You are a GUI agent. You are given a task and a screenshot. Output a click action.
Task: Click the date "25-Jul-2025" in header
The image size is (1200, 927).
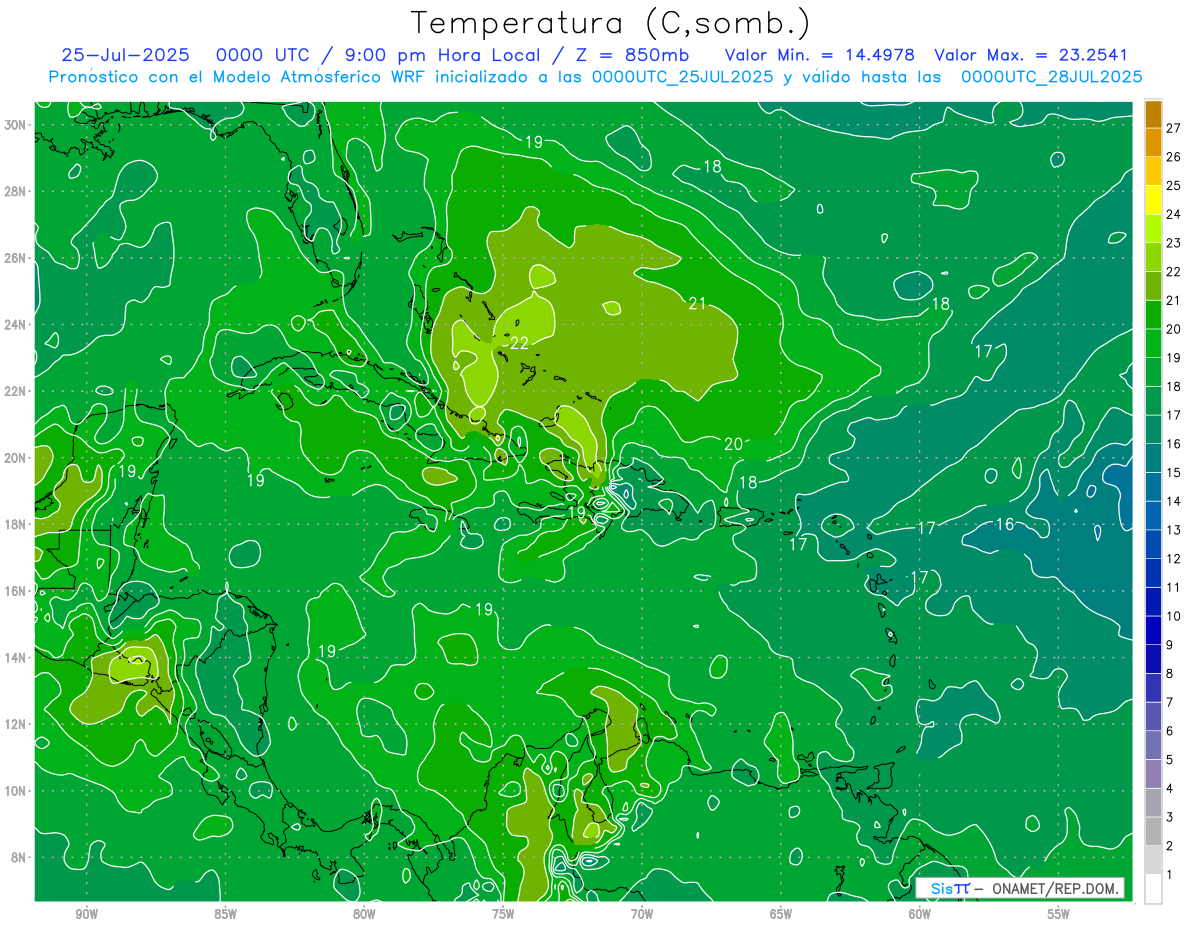[126, 55]
